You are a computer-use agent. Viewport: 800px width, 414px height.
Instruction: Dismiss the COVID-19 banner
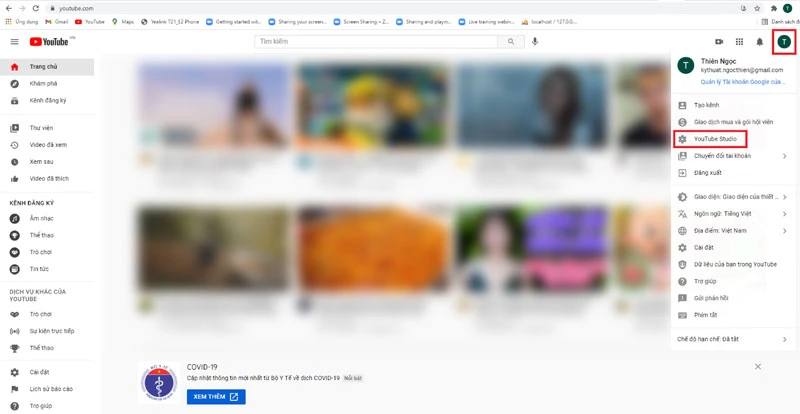click(758, 367)
